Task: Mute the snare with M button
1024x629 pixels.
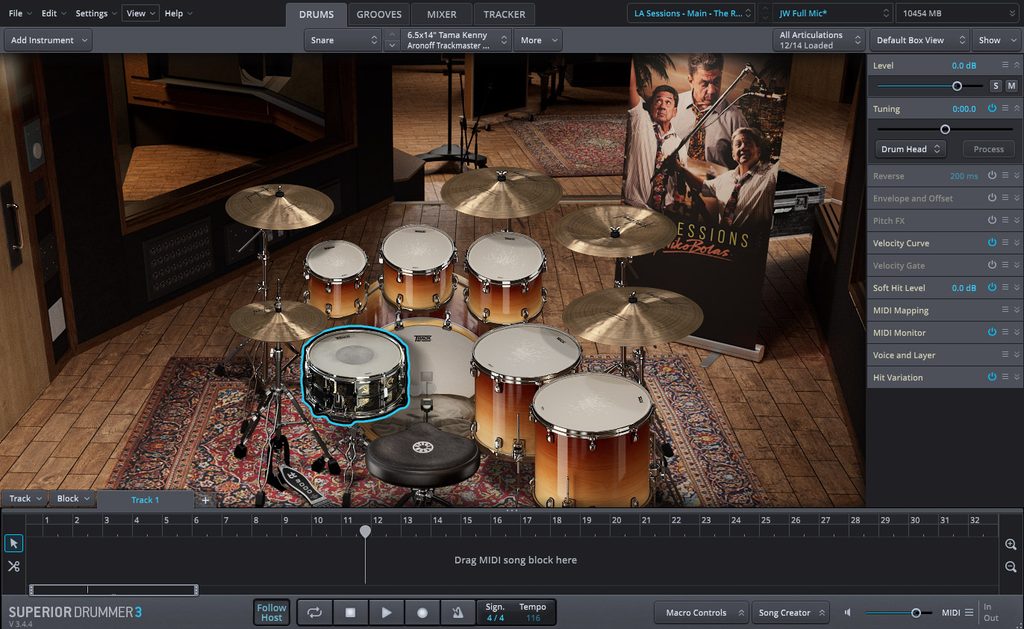Action: pos(1011,86)
